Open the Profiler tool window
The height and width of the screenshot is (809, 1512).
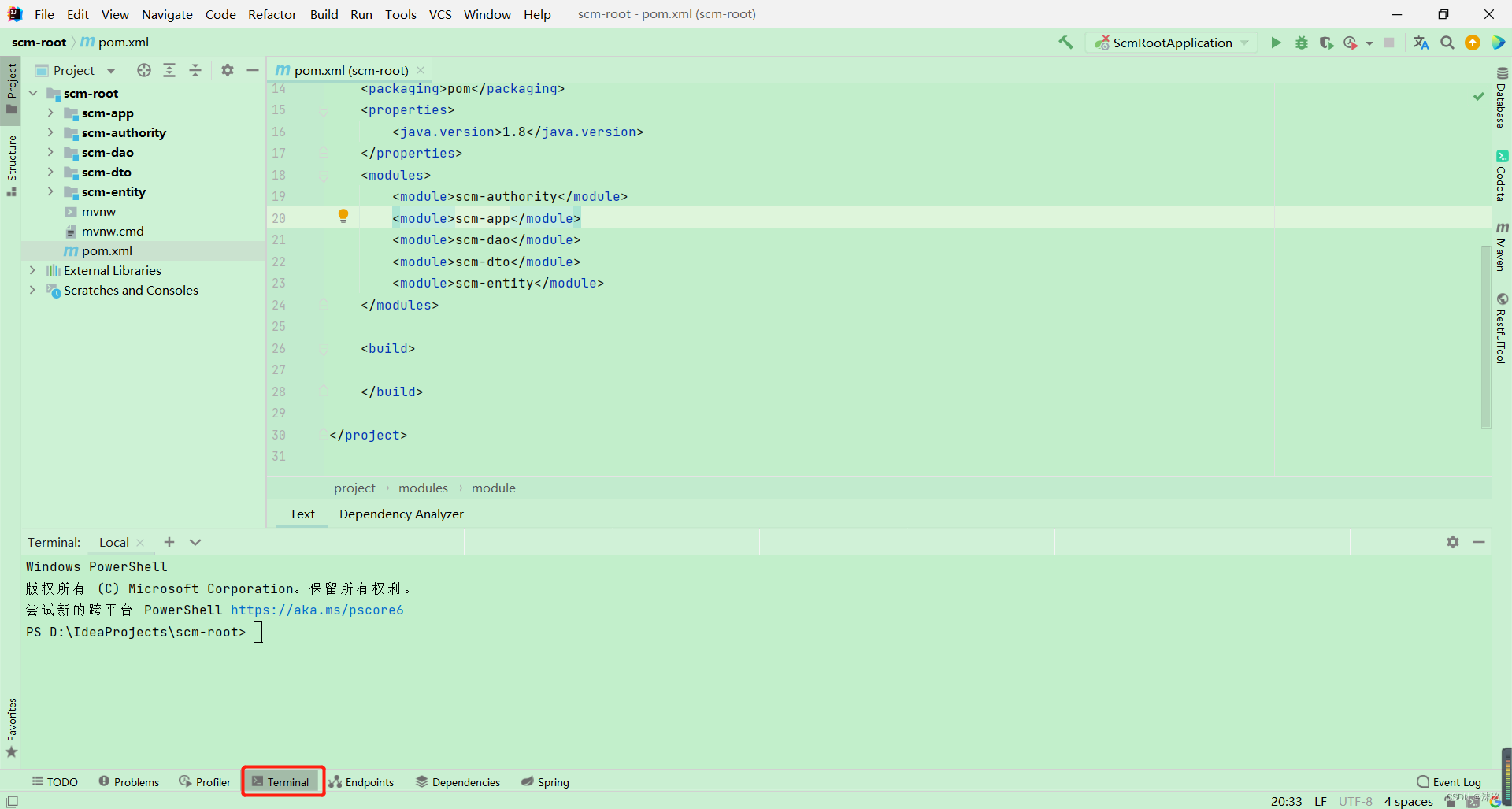tap(205, 781)
